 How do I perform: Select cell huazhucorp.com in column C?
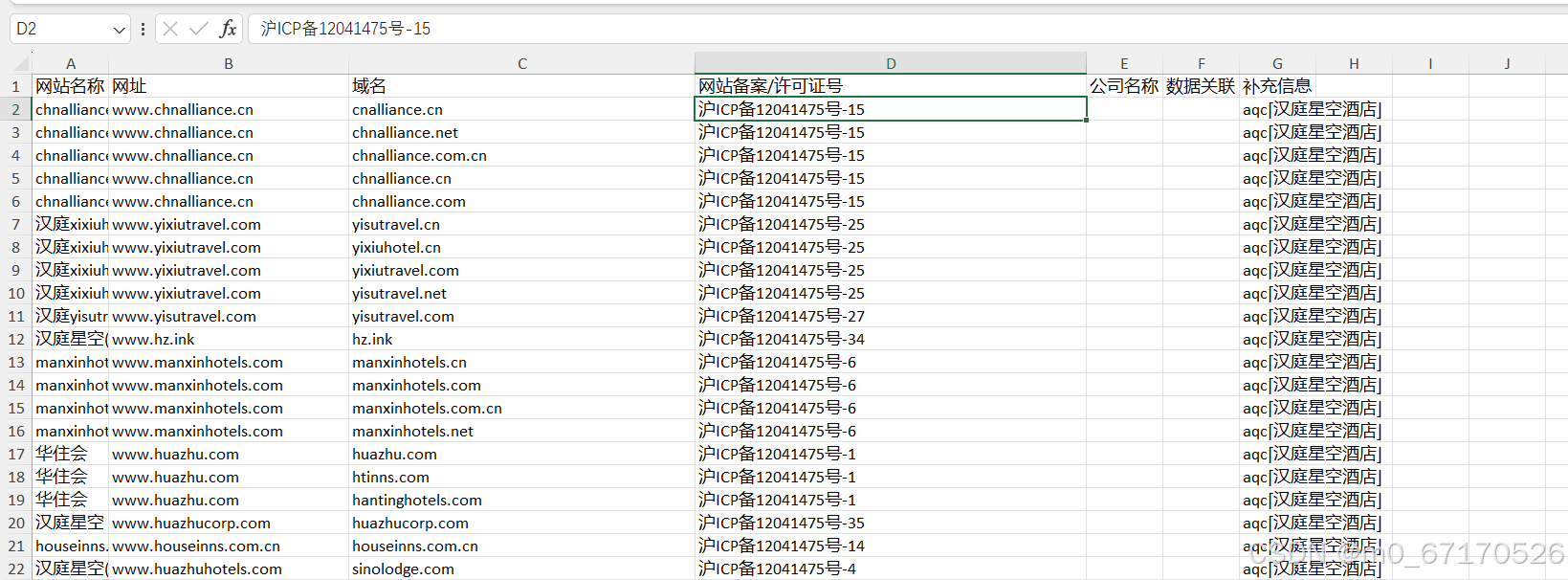click(522, 523)
